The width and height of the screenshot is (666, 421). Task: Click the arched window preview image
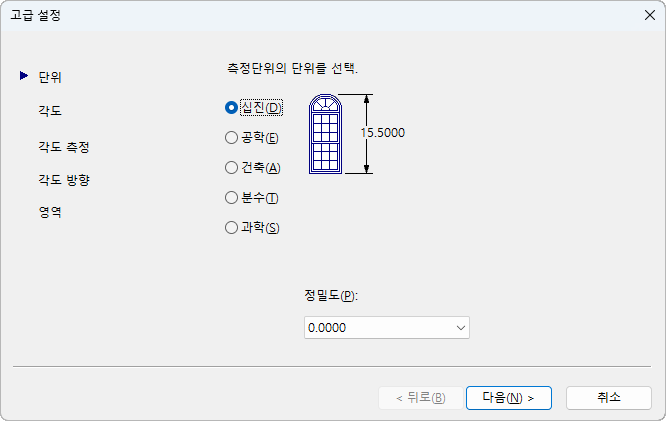[325, 134]
